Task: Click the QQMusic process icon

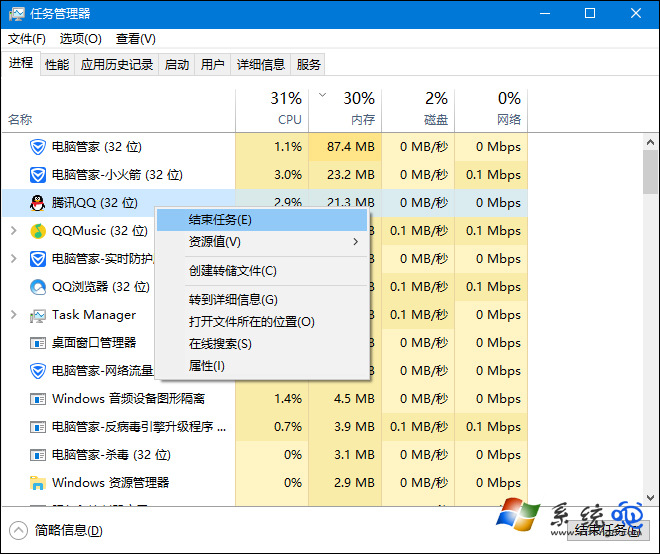Action: 38,231
